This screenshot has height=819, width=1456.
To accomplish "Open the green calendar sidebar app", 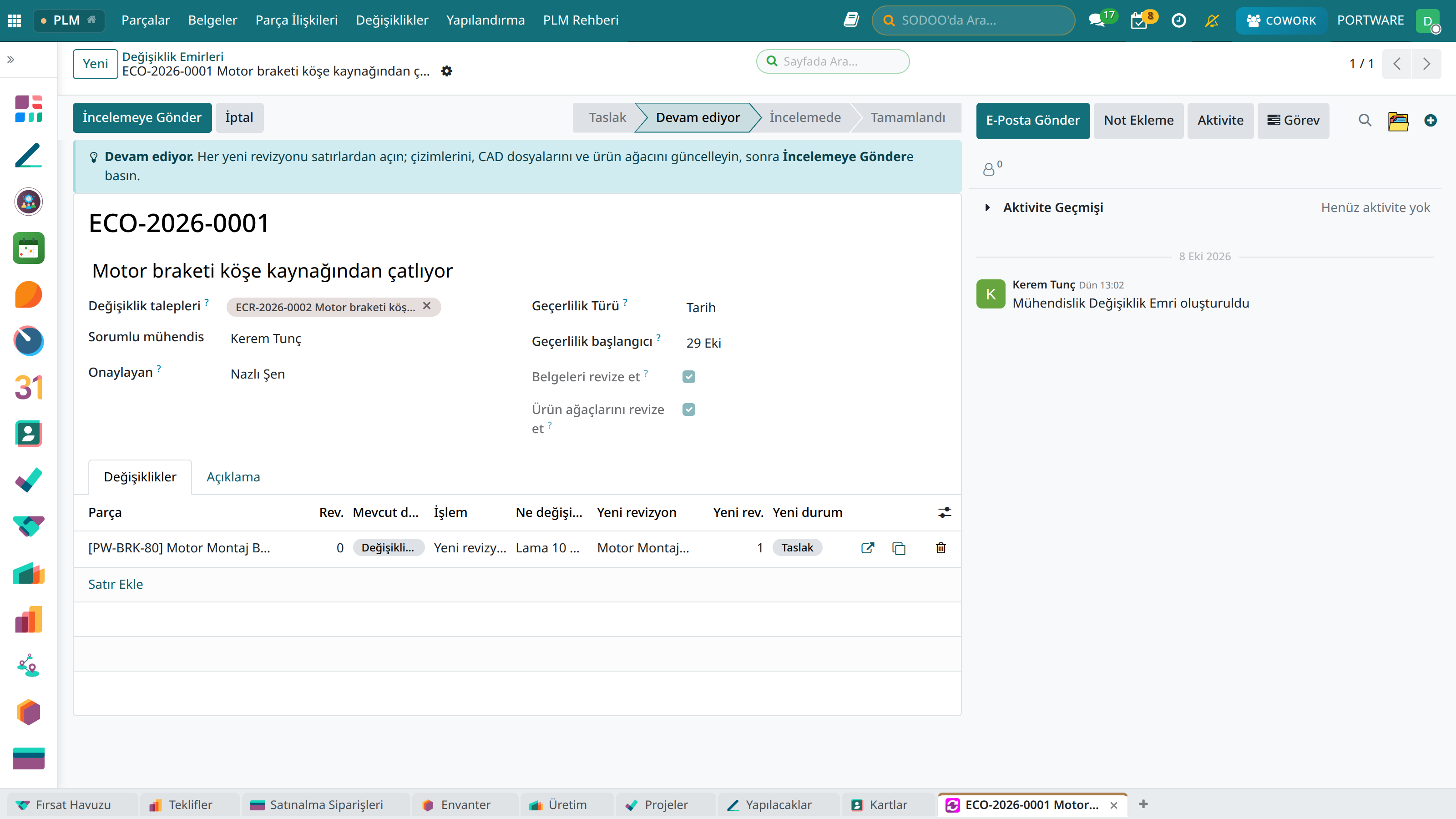I will coord(28,248).
